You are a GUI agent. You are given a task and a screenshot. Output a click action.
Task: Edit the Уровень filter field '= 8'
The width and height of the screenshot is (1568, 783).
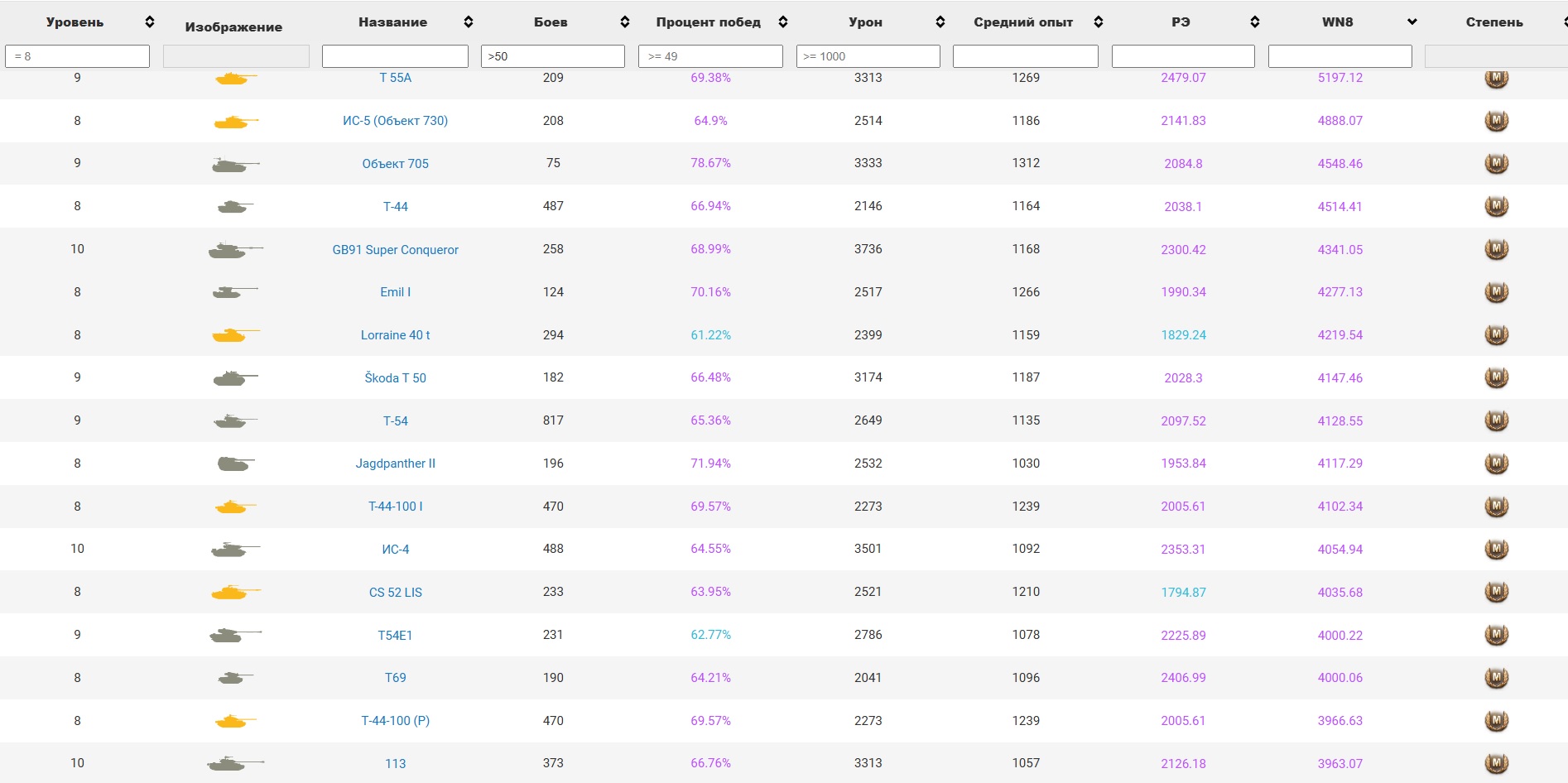point(77,56)
